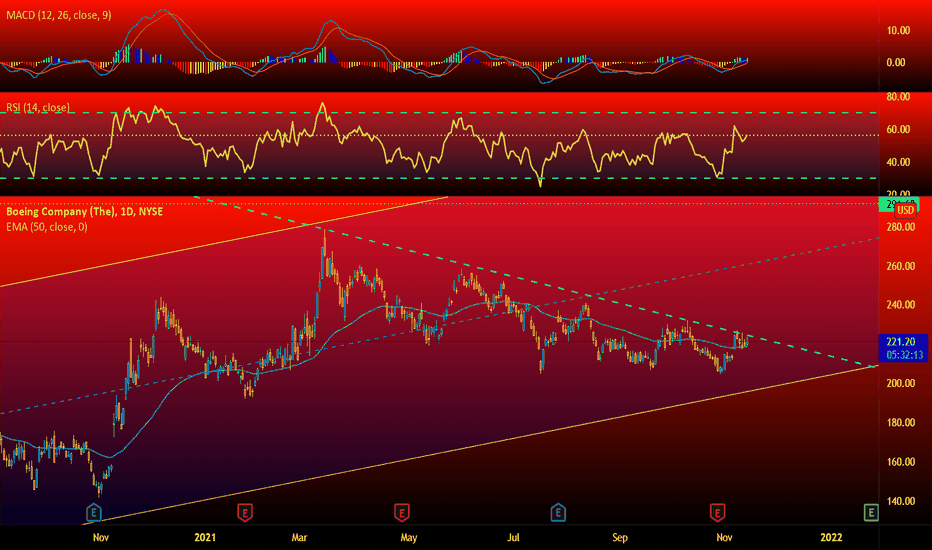Select the MACD (12, 26, close, 9) legend

(x=58, y=15)
